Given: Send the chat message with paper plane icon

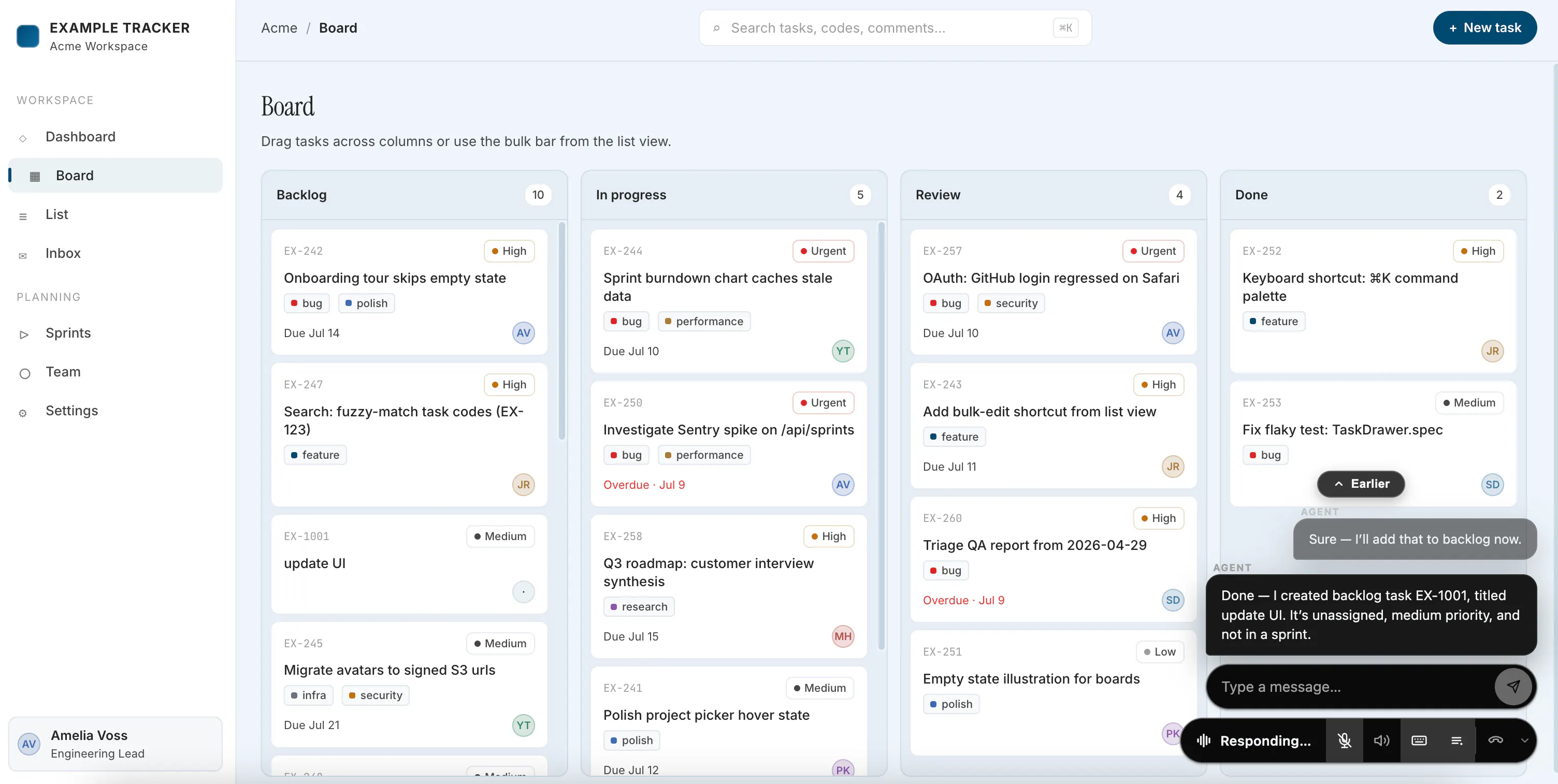Looking at the screenshot, I should (x=1513, y=686).
